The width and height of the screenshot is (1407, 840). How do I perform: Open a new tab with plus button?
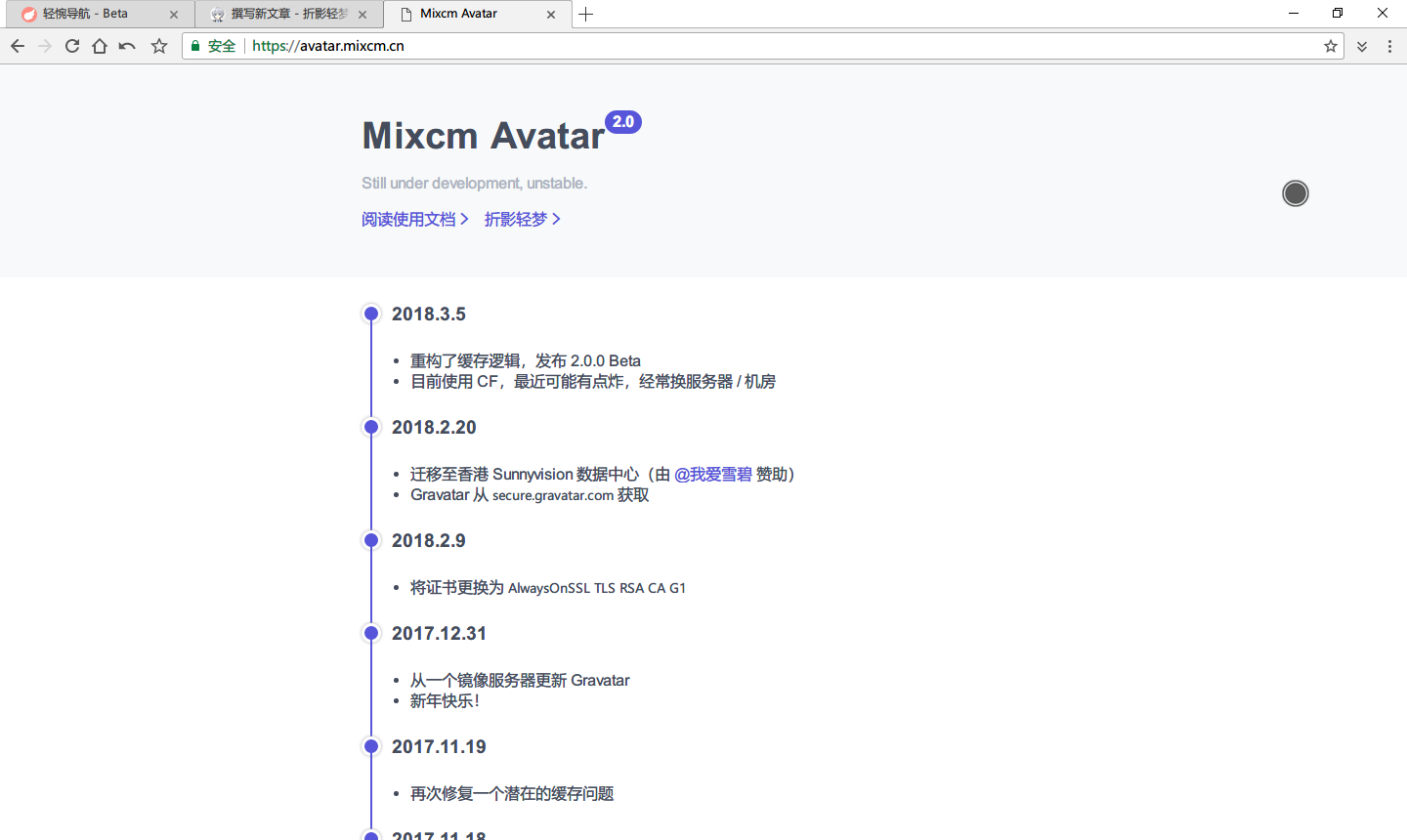point(586,14)
